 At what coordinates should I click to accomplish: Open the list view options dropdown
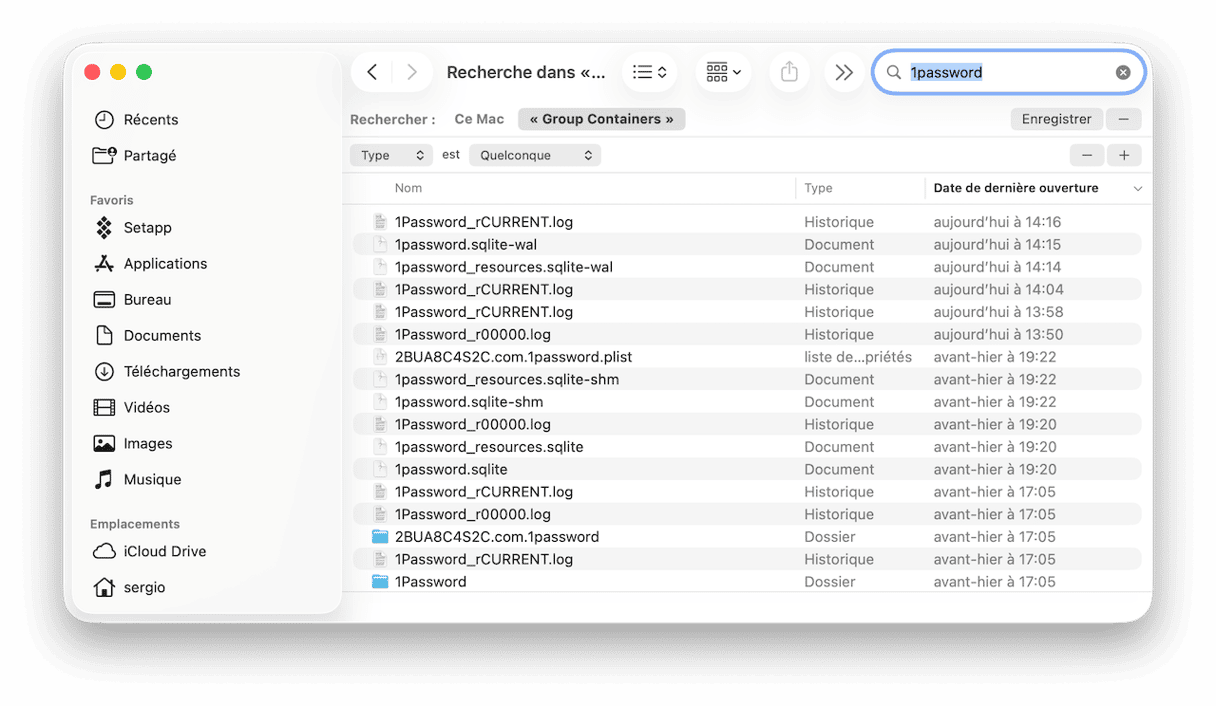pos(650,72)
